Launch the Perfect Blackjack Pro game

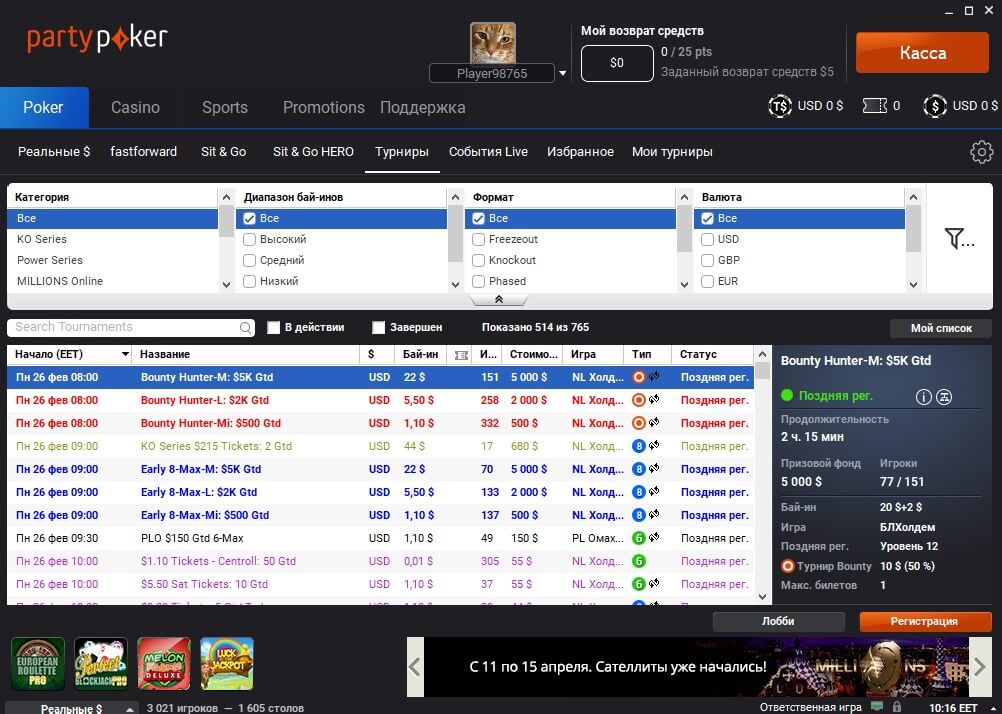click(100, 664)
